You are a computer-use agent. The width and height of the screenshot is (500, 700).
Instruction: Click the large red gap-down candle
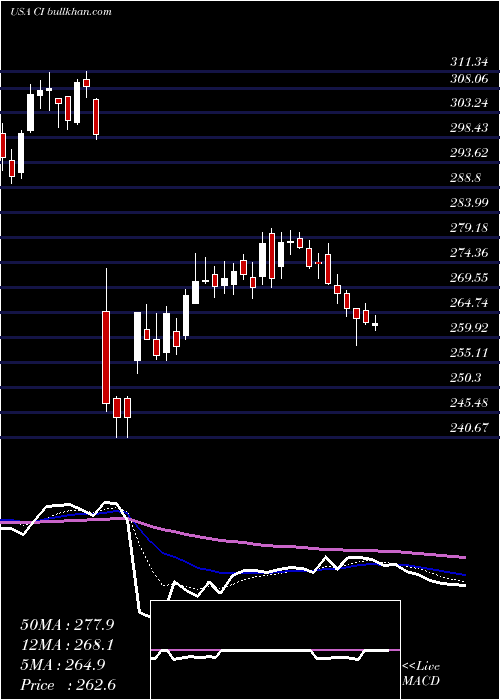[x=106, y=357]
